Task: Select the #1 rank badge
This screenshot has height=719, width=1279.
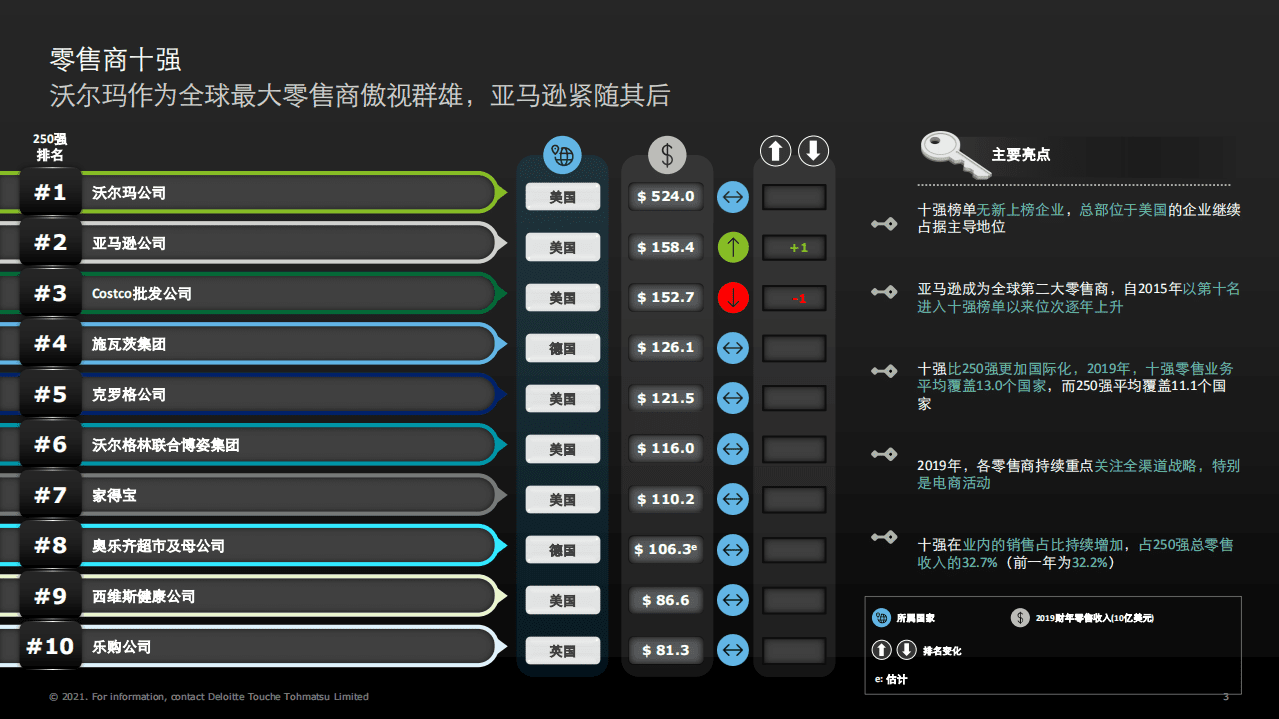Action: [x=50, y=192]
